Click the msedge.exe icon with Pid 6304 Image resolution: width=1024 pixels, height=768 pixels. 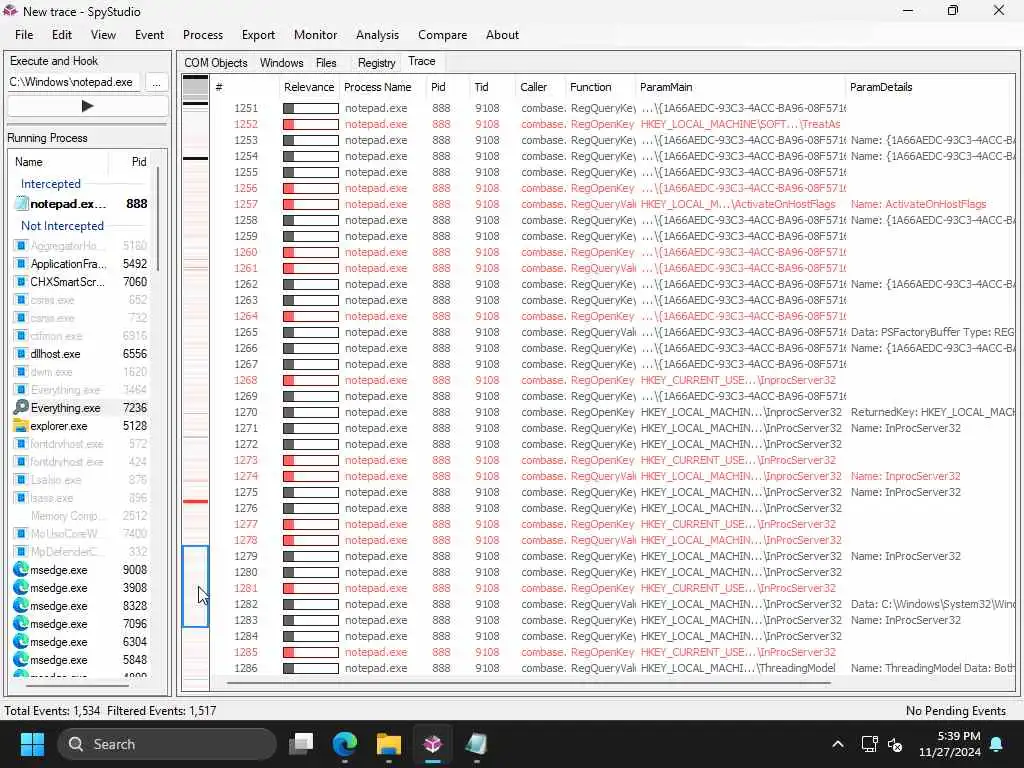(21, 641)
